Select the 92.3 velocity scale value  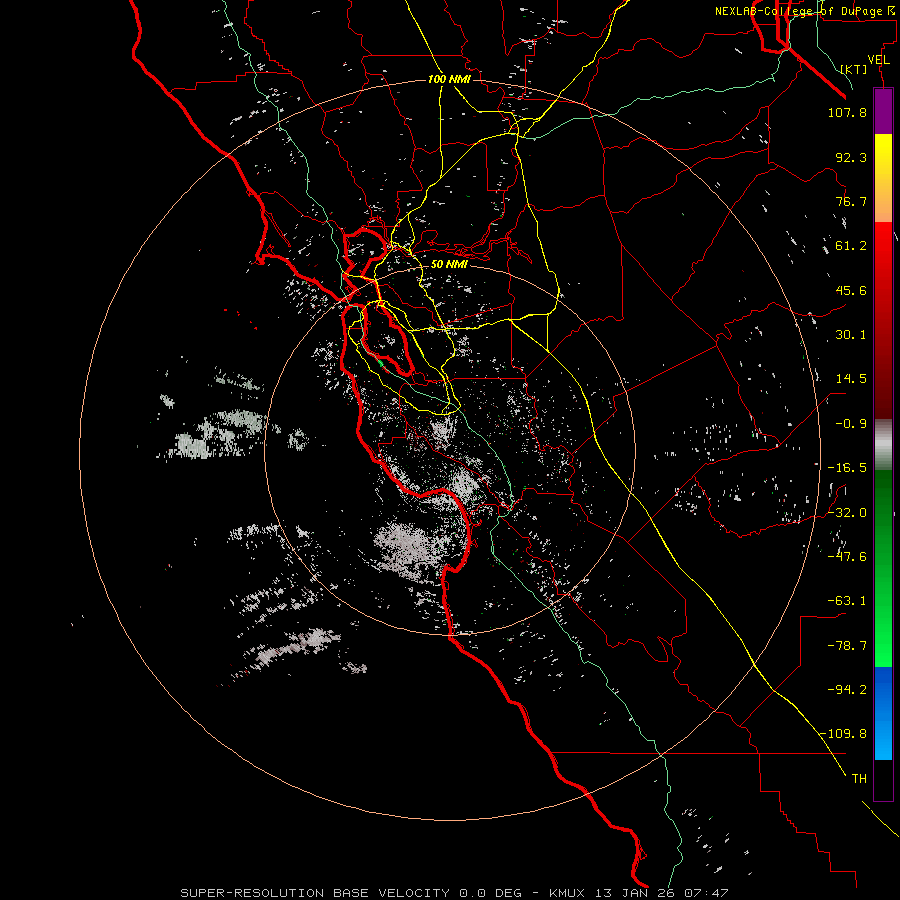[851, 157]
